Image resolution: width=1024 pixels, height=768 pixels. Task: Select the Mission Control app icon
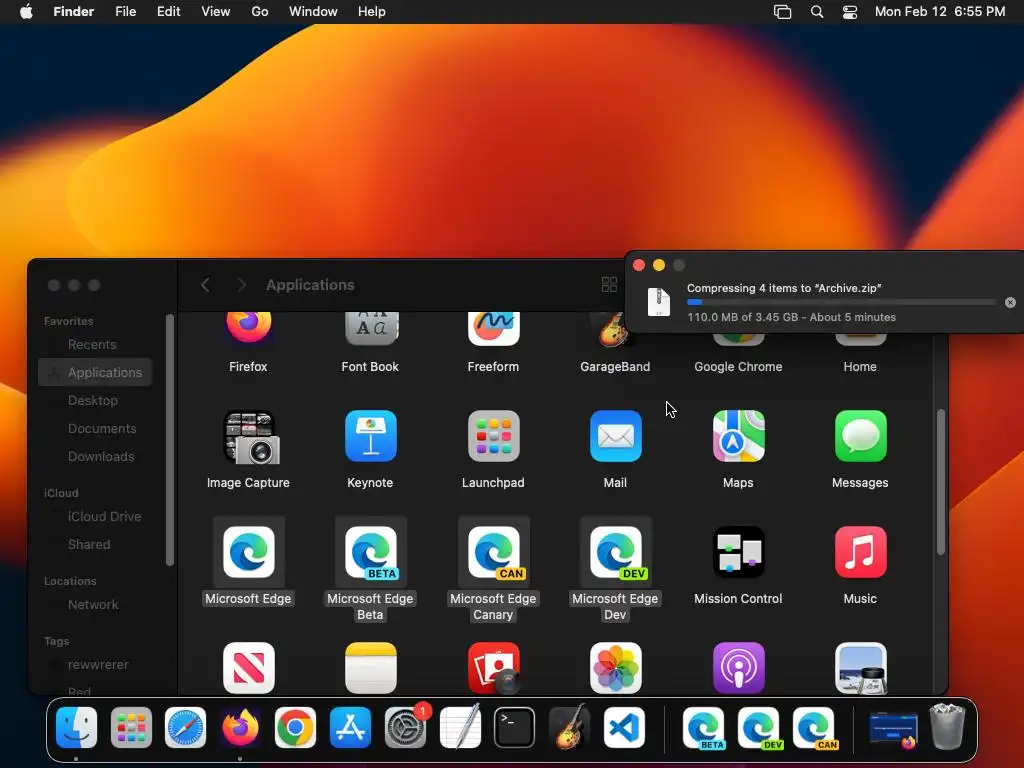[x=739, y=552]
